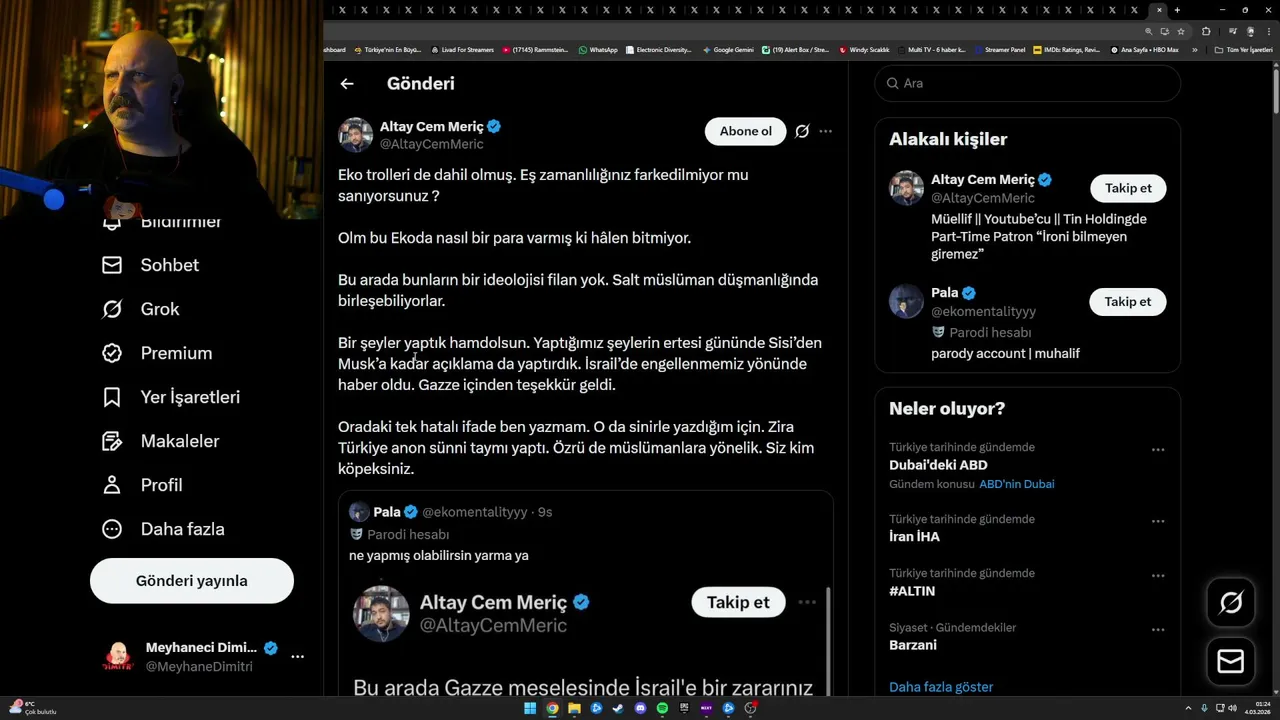This screenshot has height=720, width=1280.
Task: Open Yer İşaretleri bookmarks
Action: click(x=172, y=397)
